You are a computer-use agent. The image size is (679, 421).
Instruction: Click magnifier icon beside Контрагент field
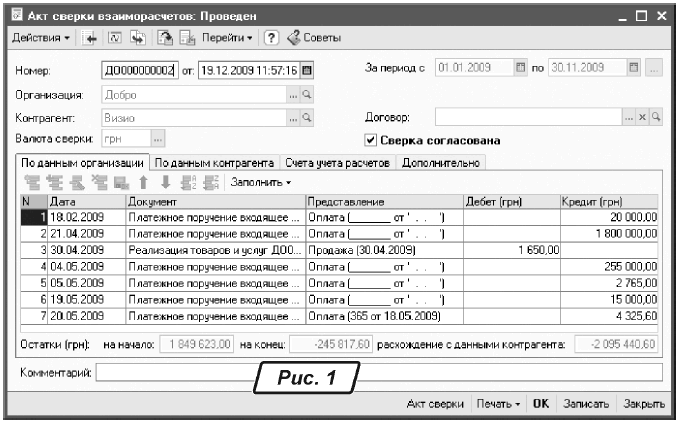click(307, 117)
